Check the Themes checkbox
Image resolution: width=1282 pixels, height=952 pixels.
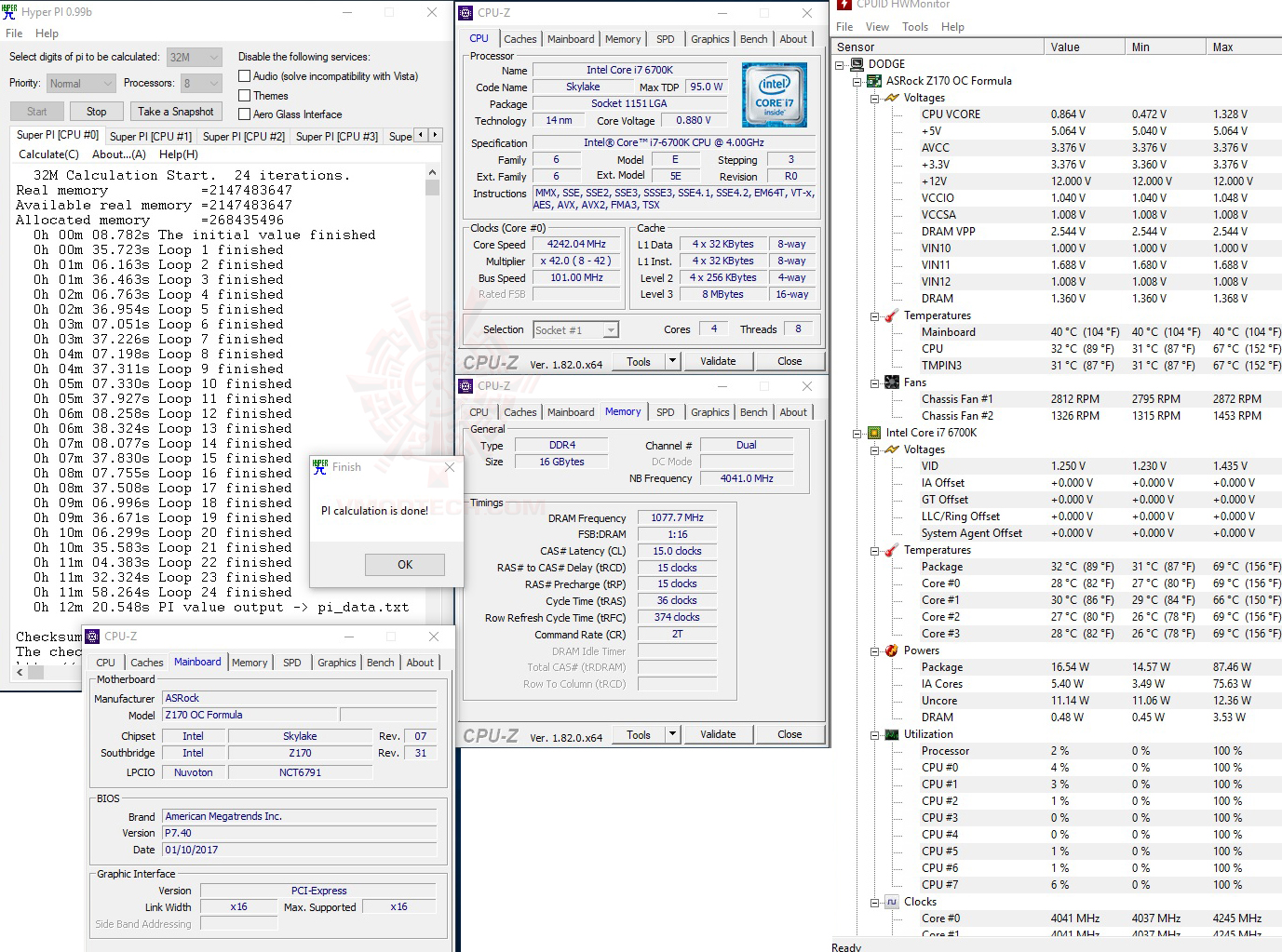(x=245, y=95)
